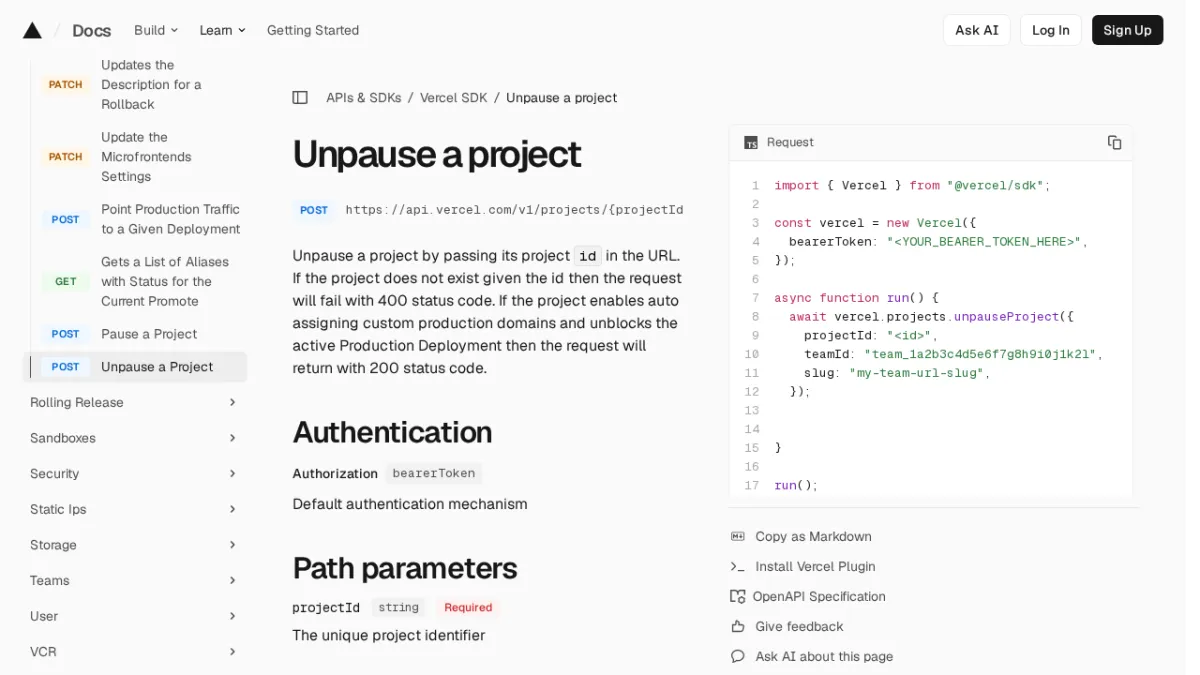The width and height of the screenshot is (1200, 675).
Task: Click Copy as Markdown link
Action: 813,536
